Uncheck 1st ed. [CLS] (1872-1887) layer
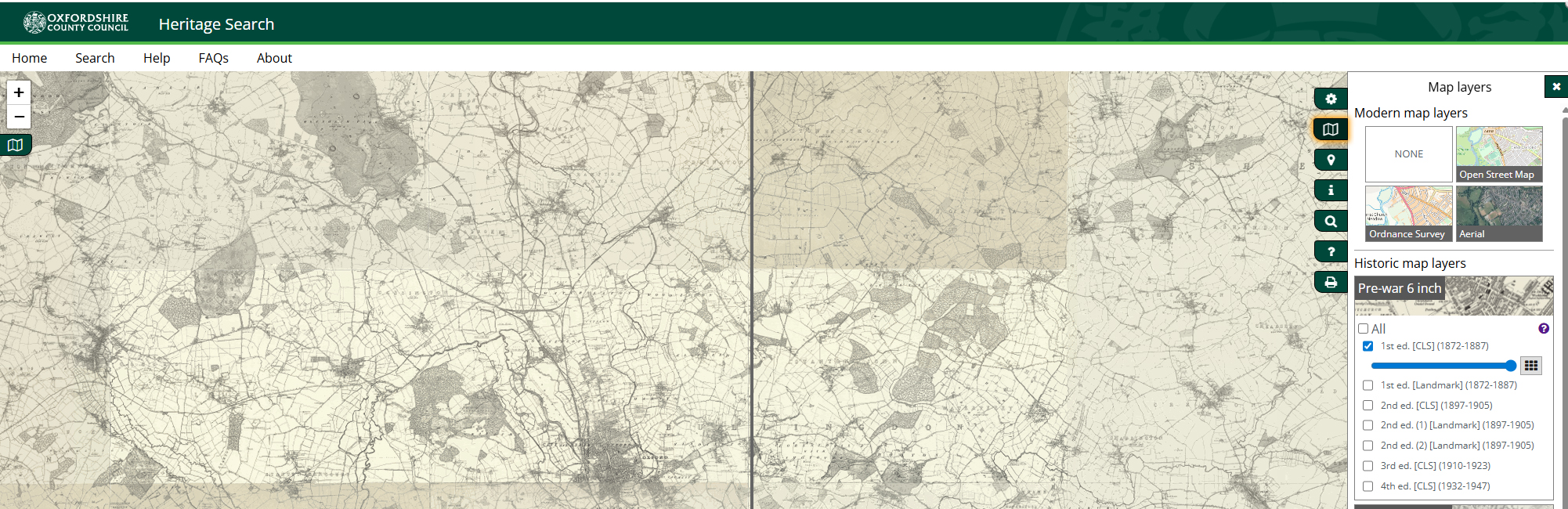Image resolution: width=1568 pixels, height=509 pixels. click(1367, 346)
